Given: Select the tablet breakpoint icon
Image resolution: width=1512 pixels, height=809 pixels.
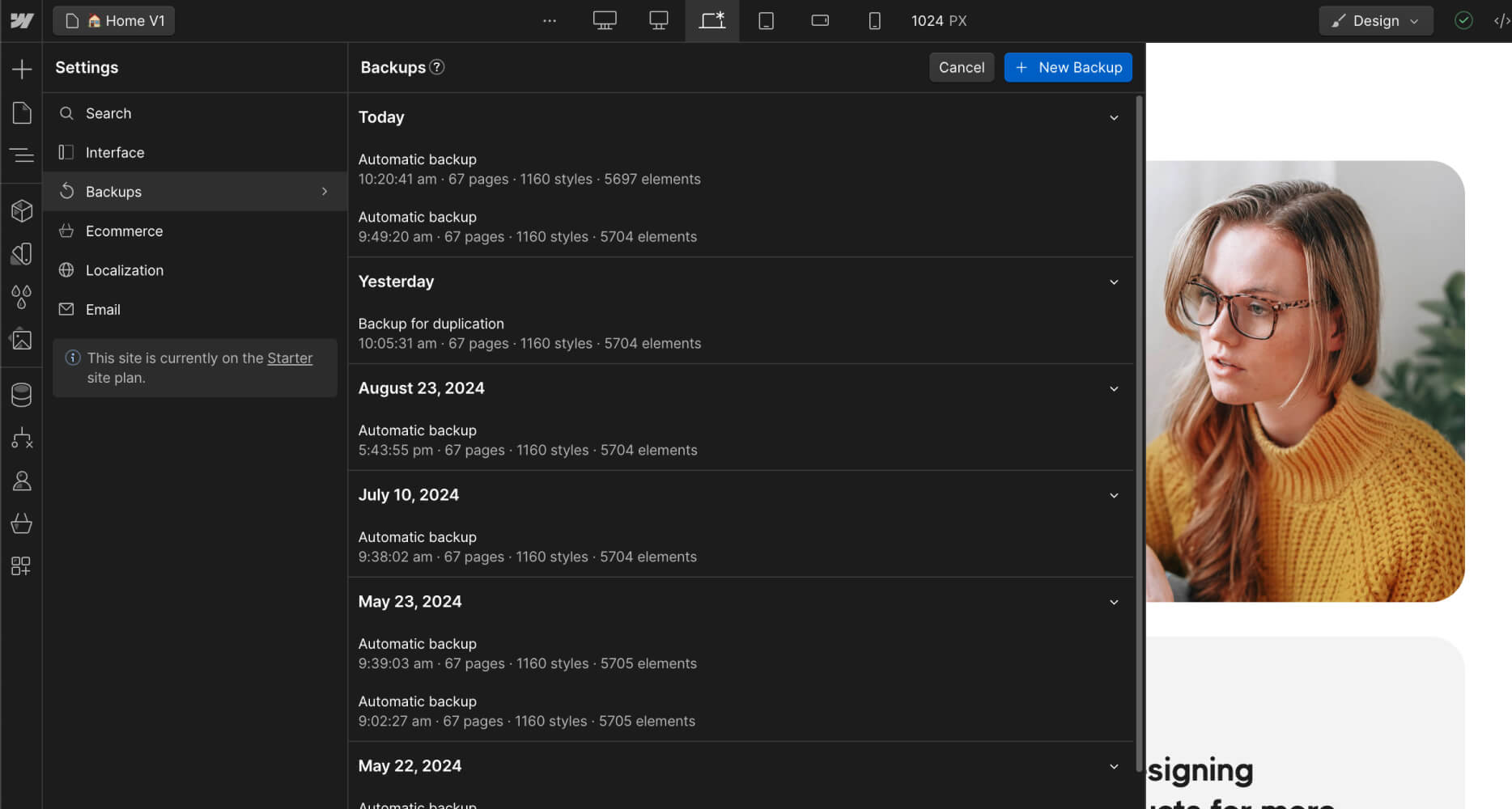Looking at the screenshot, I should [x=767, y=20].
